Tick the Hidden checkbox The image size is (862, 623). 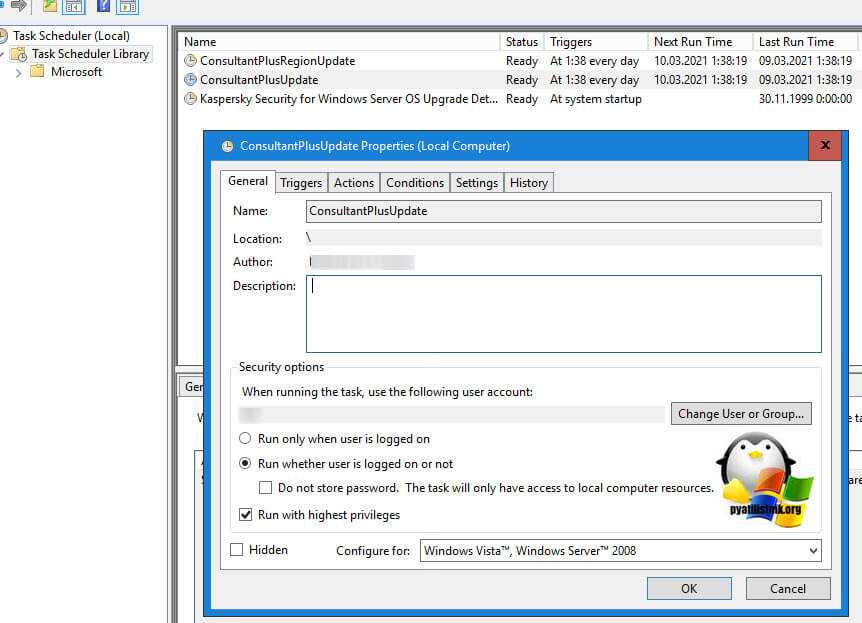point(237,550)
